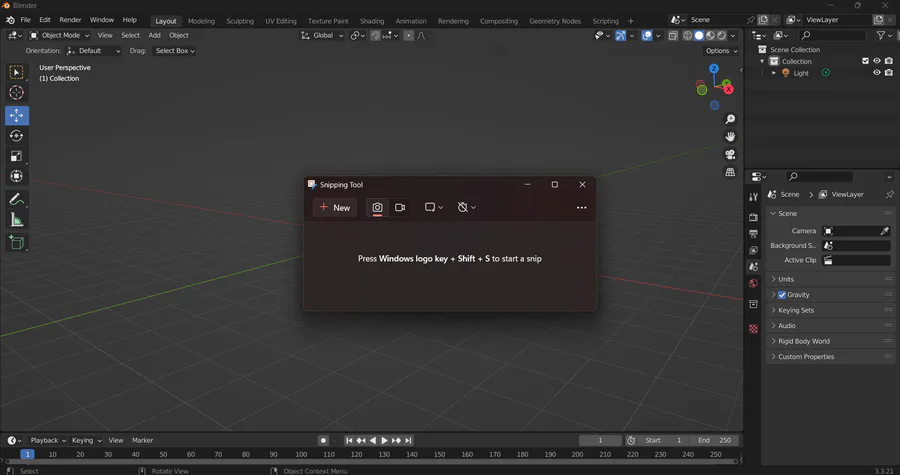Open the delay timer dropdown in the Snipping Tool
Screen dimensions: 900x475
click(x=467, y=208)
